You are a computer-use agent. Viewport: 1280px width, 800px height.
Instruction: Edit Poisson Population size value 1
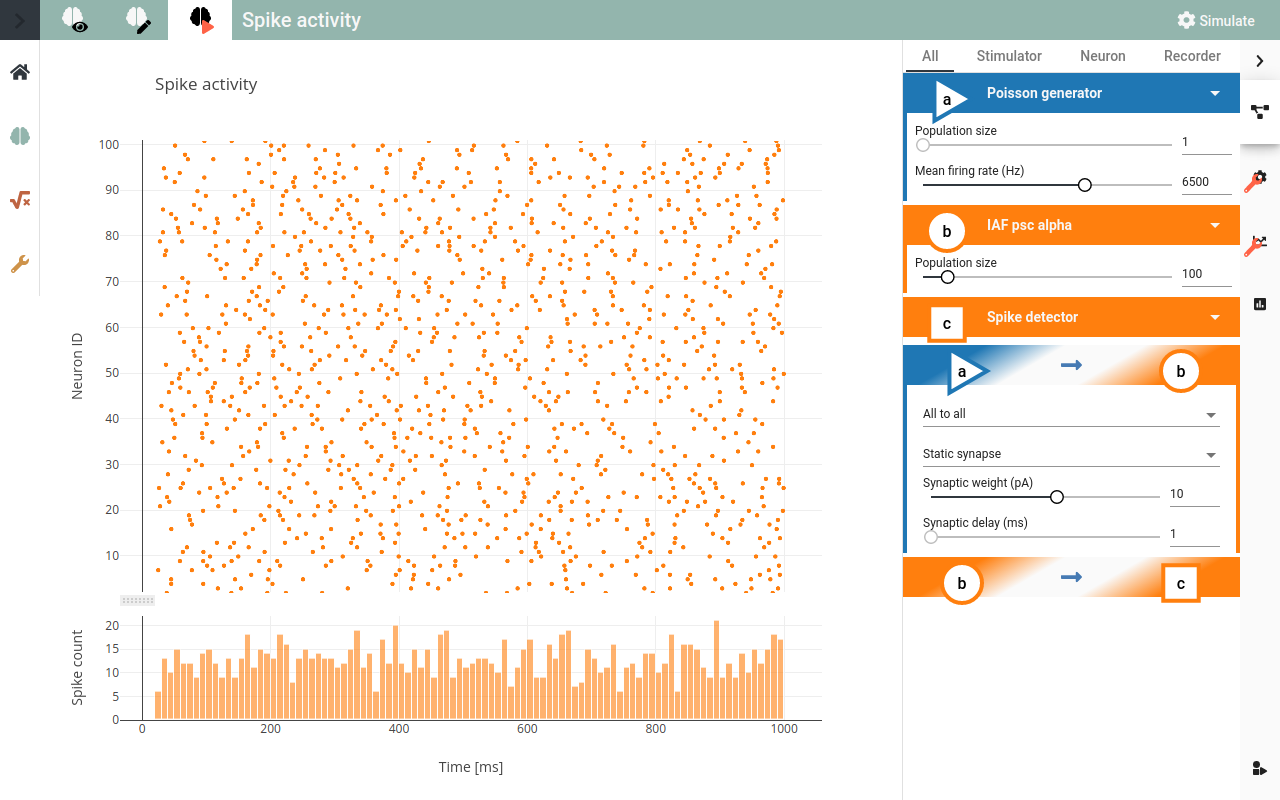click(x=1206, y=142)
